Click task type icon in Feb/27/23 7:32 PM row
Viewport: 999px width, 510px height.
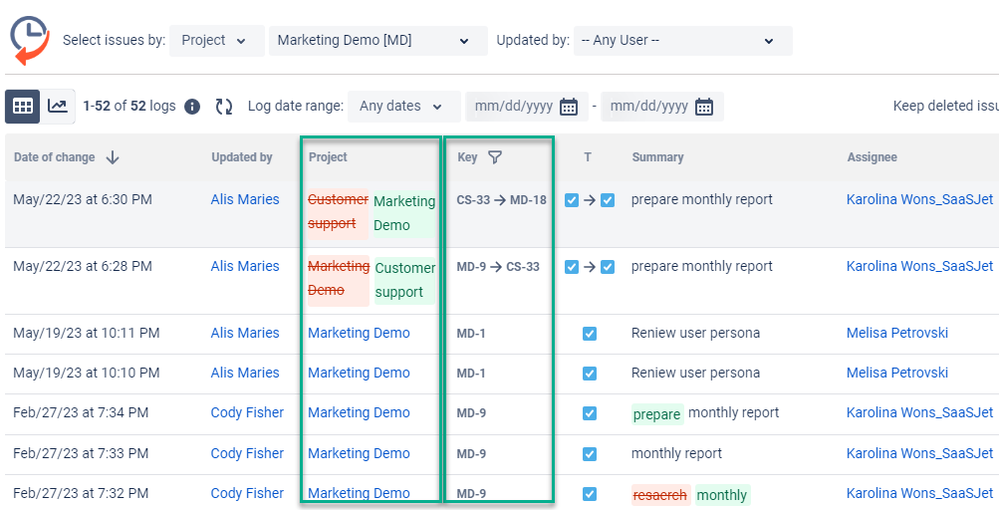[x=589, y=494]
